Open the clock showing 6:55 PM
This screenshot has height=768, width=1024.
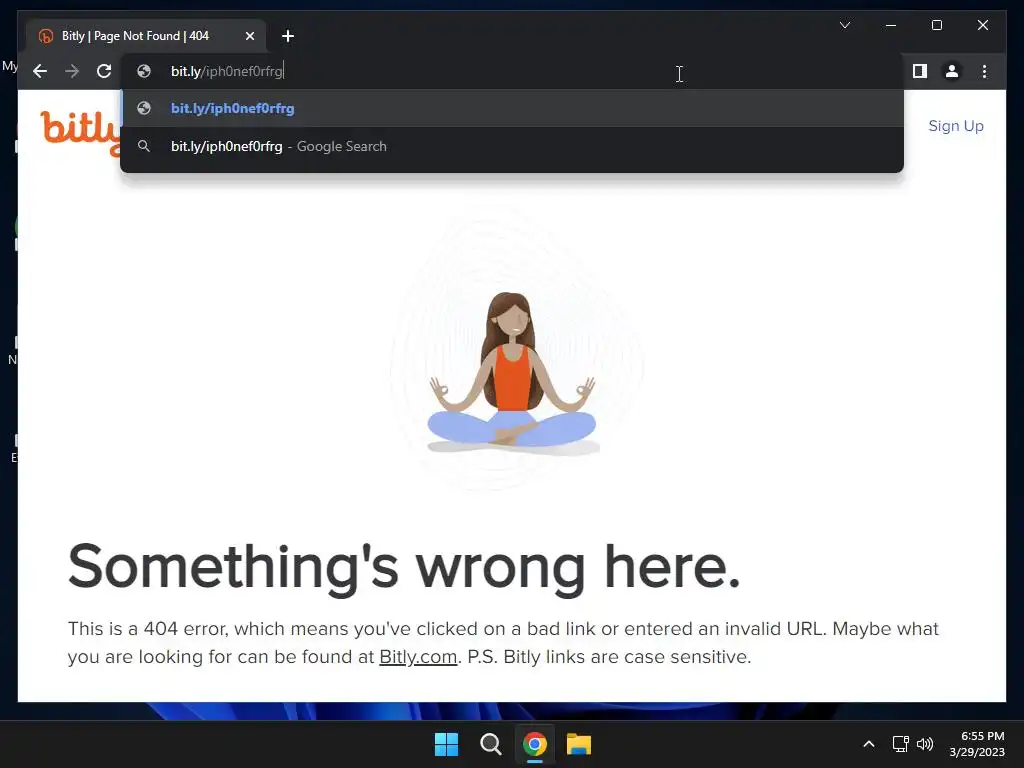click(977, 744)
